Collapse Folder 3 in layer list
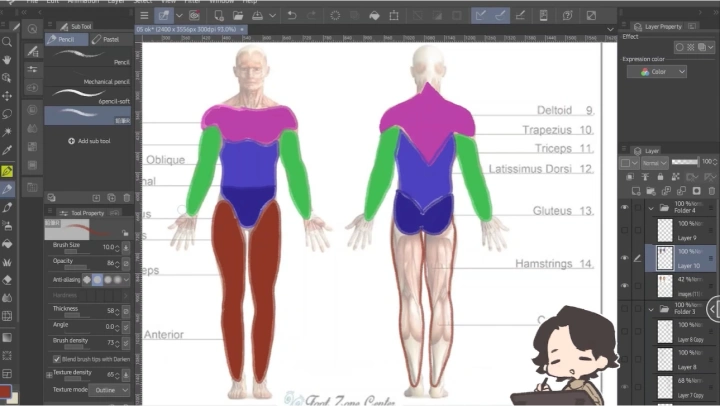 (x=651, y=309)
